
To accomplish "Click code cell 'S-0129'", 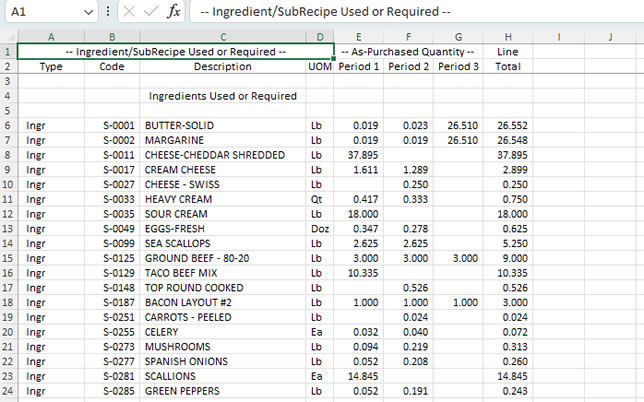I will [112, 273].
